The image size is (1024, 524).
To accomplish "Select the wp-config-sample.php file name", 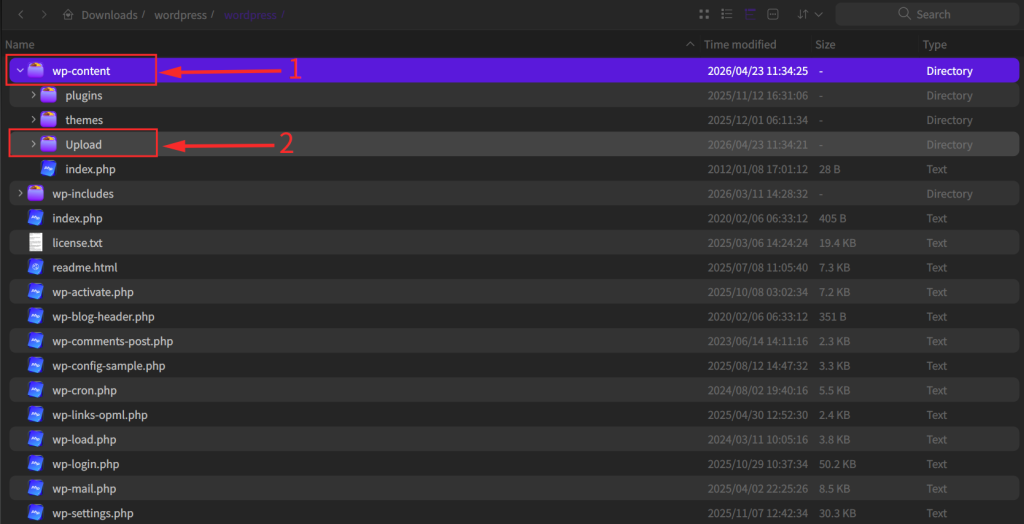I will [x=109, y=366].
